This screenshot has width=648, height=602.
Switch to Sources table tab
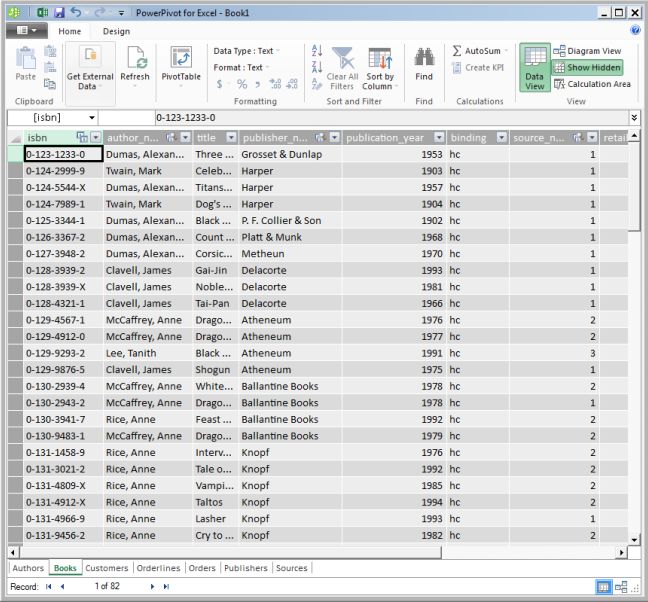[x=292, y=568]
